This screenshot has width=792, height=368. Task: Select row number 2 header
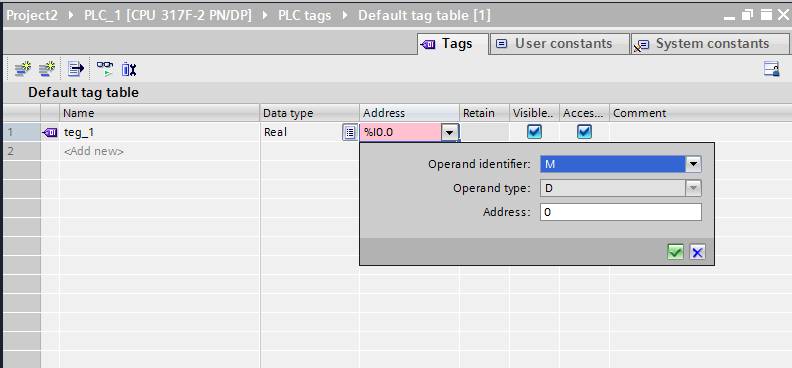click(x=21, y=151)
